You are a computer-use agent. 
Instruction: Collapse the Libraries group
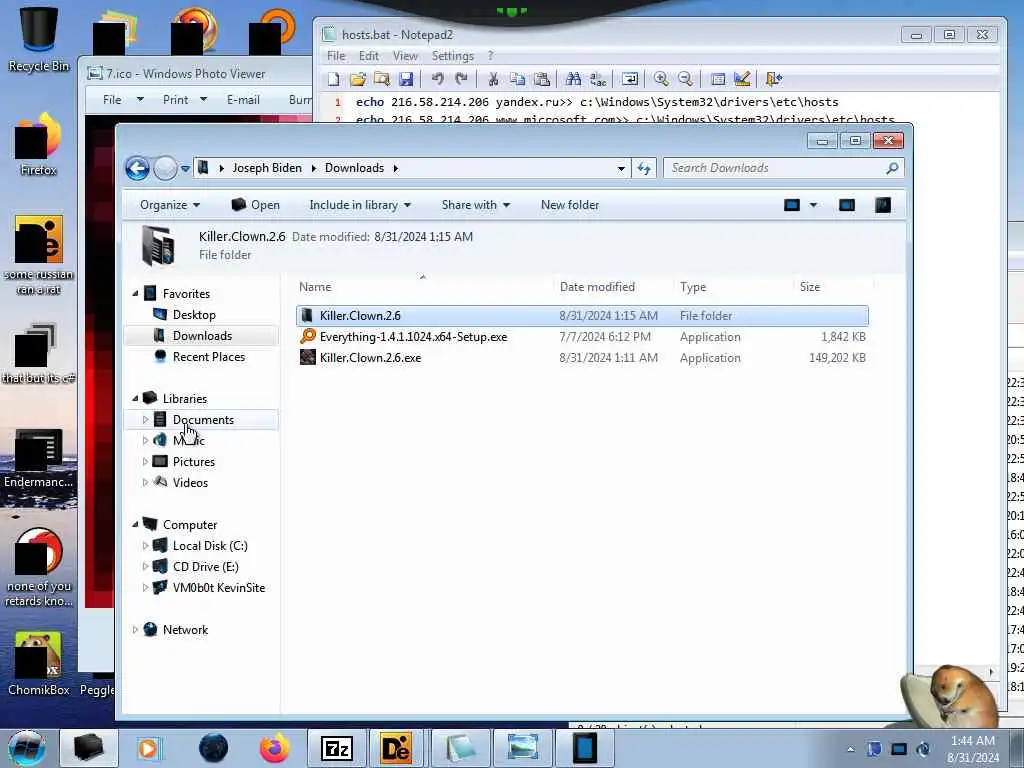tap(135, 398)
